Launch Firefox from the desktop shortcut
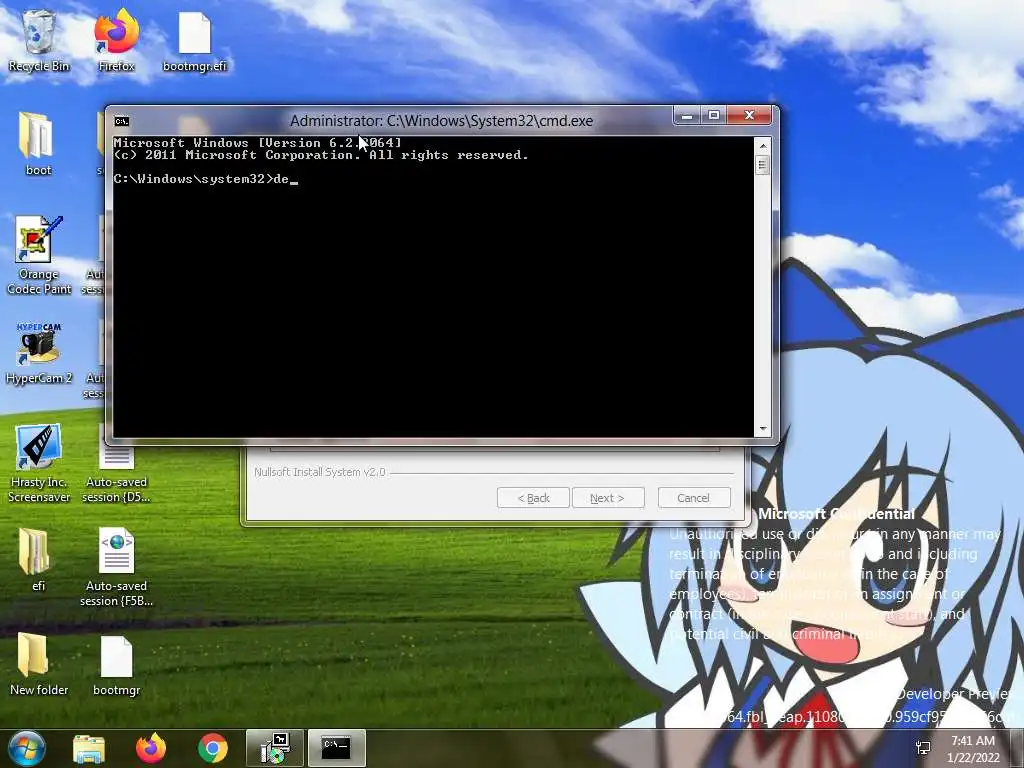The width and height of the screenshot is (1024, 768). (116, 40)
